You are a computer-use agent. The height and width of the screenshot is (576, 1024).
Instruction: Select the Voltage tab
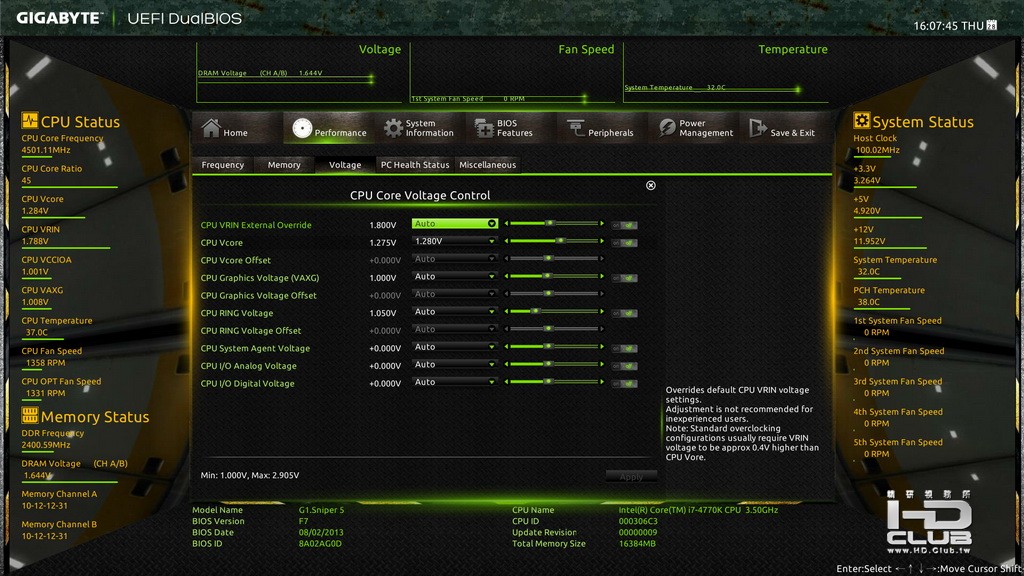point(345,165)
